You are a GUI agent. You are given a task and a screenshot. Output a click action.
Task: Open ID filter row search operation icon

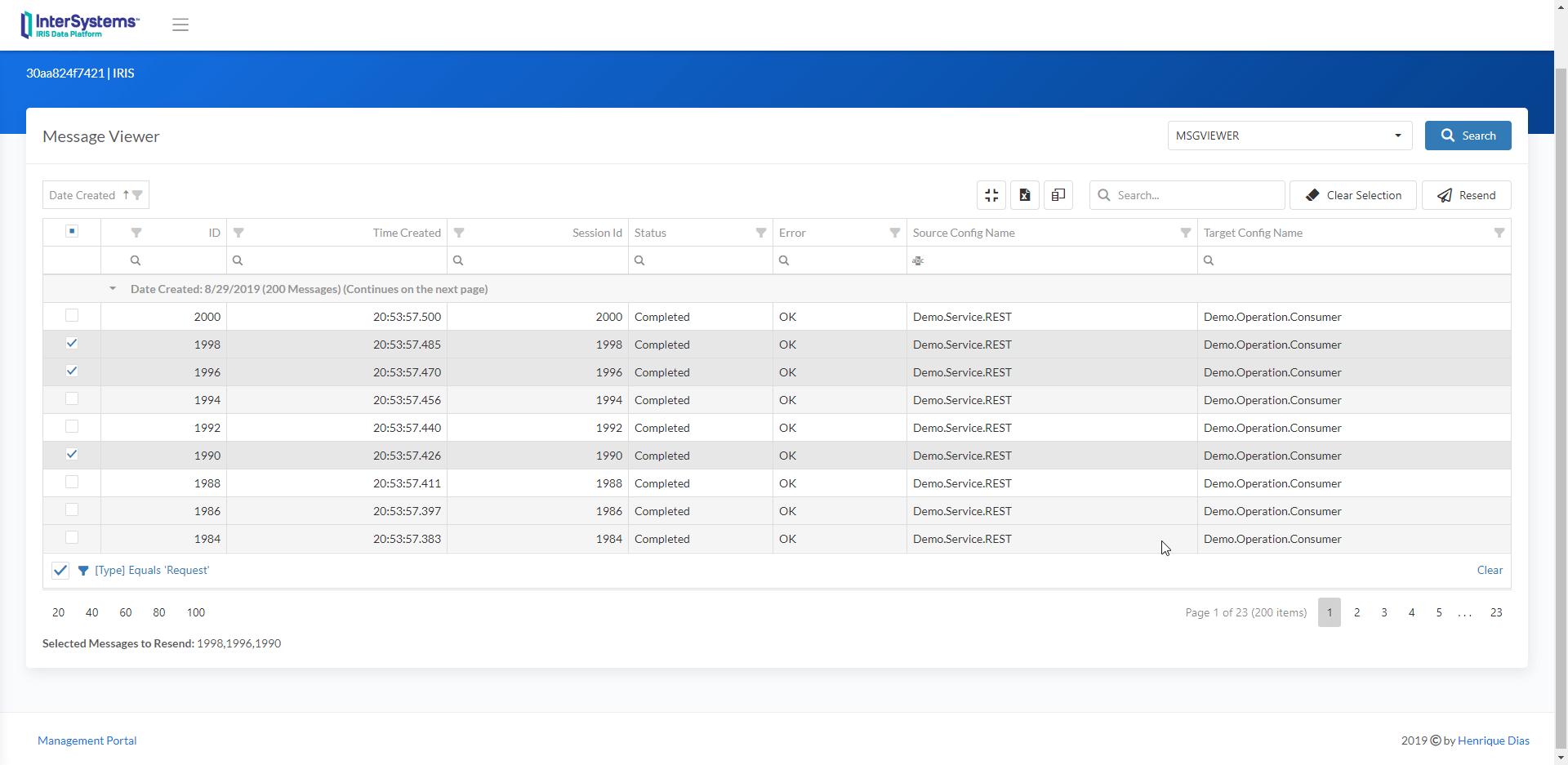point(136,260)
